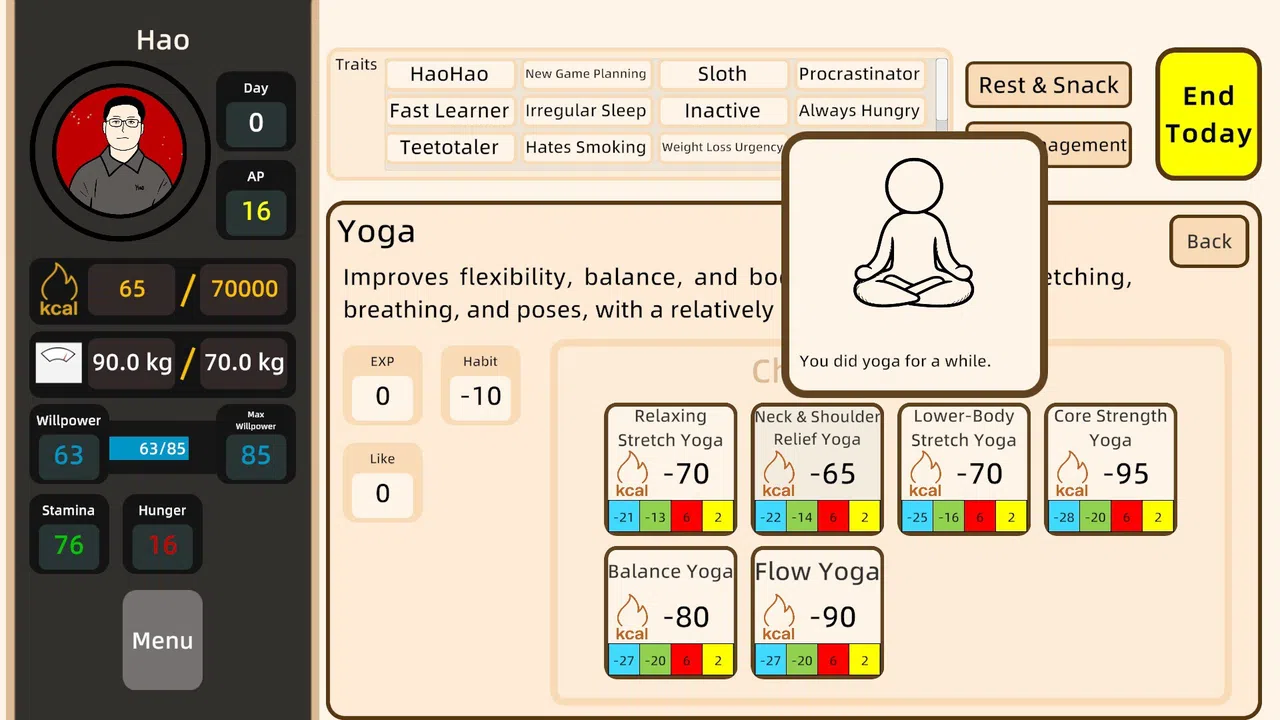Select the HaoHao trait
Image resolution: width=1280 pixels, height=720 pixels.
click(449, 74)
